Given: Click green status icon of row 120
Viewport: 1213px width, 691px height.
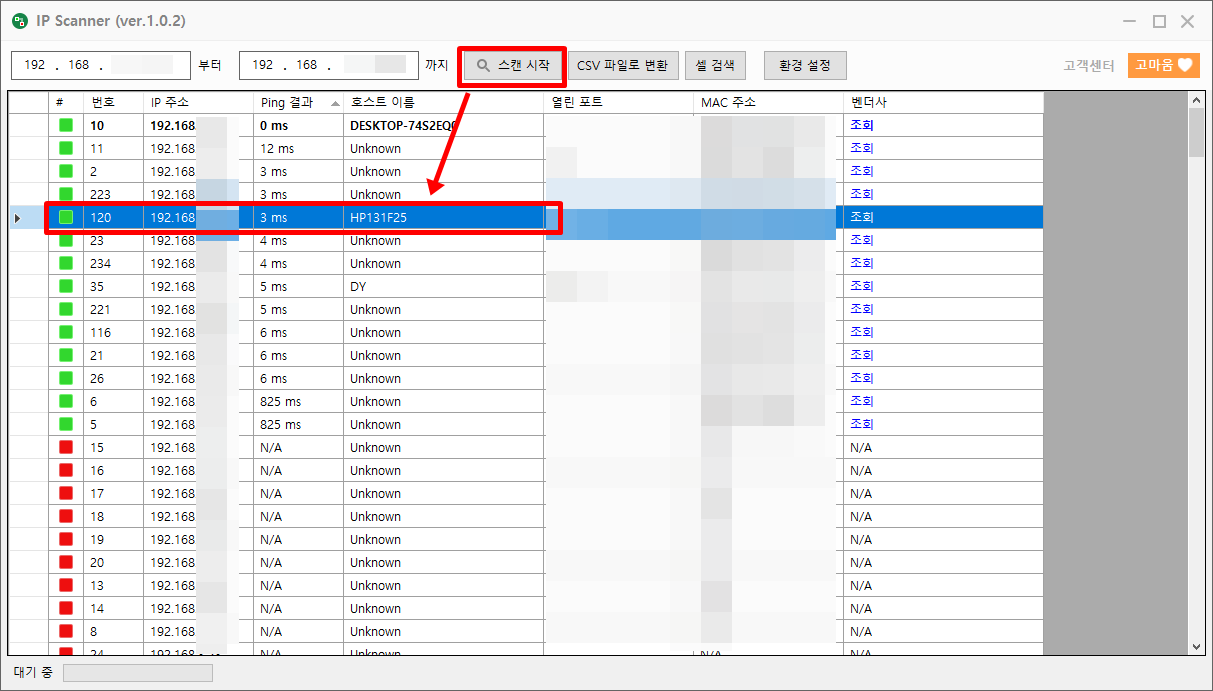Looking at the screenshot, I should coord(66,218).
